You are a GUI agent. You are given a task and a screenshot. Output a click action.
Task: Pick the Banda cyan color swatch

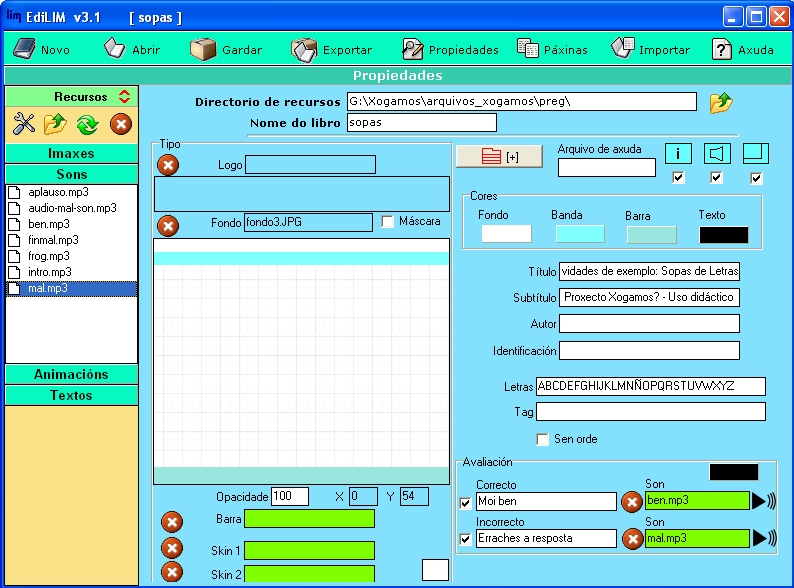pos(579,234)
